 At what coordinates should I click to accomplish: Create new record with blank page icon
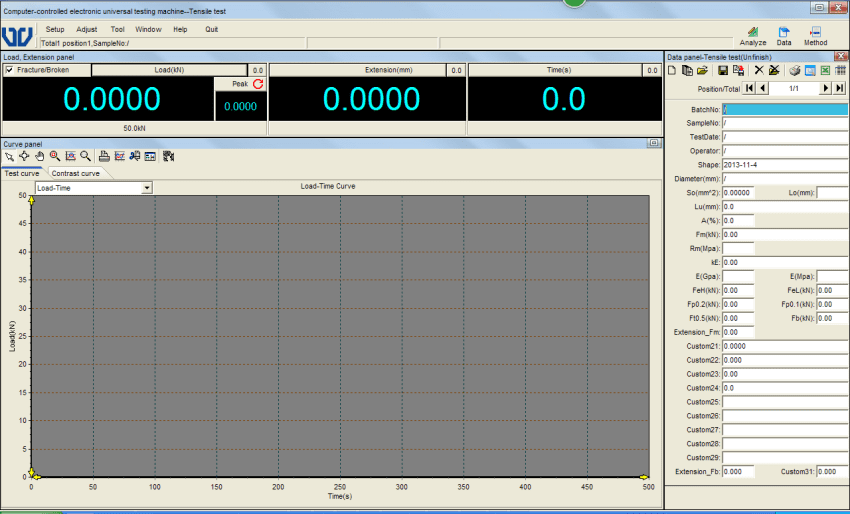tap(672, 71)
